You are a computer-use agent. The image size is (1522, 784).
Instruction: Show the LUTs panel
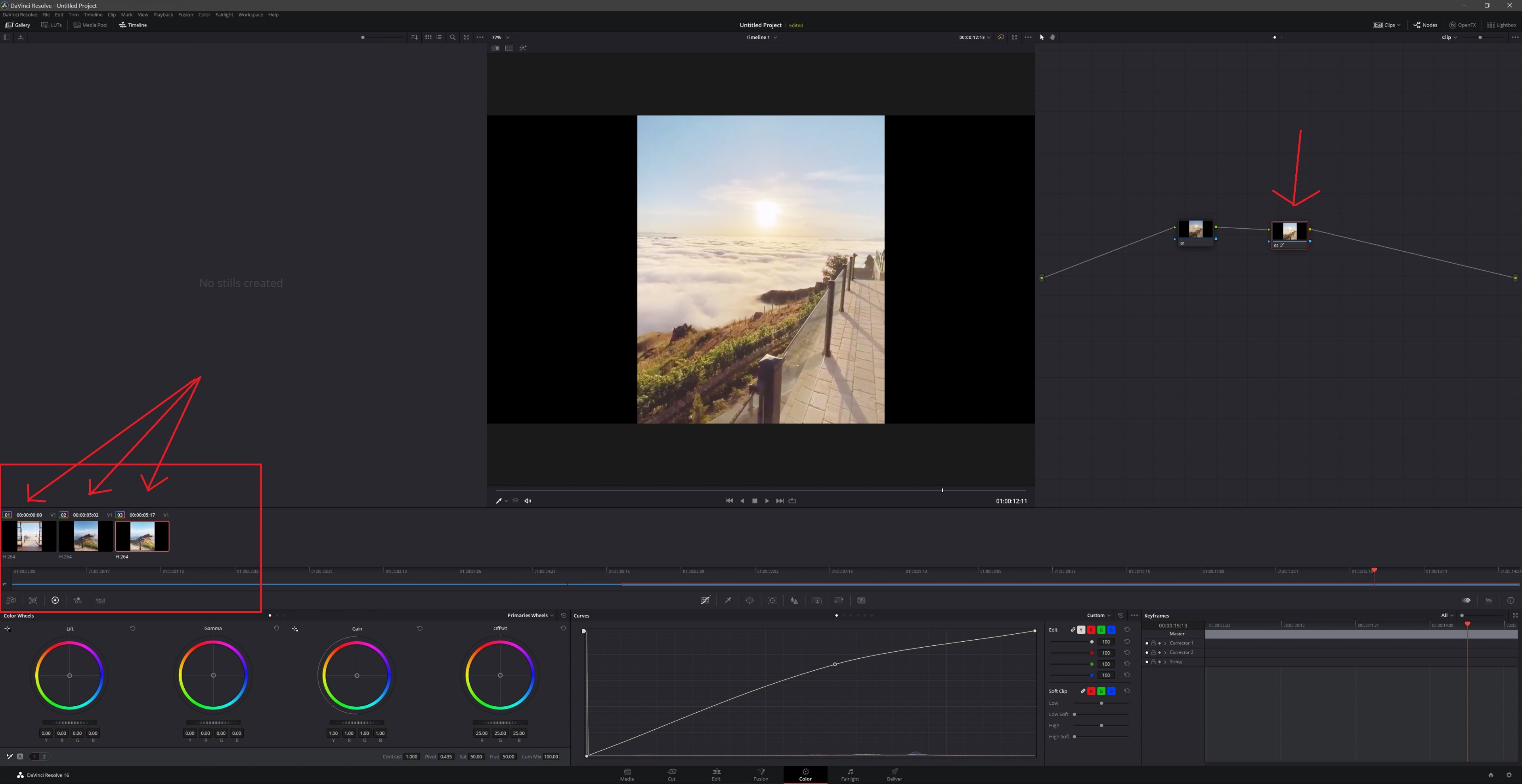pos(52,25)
